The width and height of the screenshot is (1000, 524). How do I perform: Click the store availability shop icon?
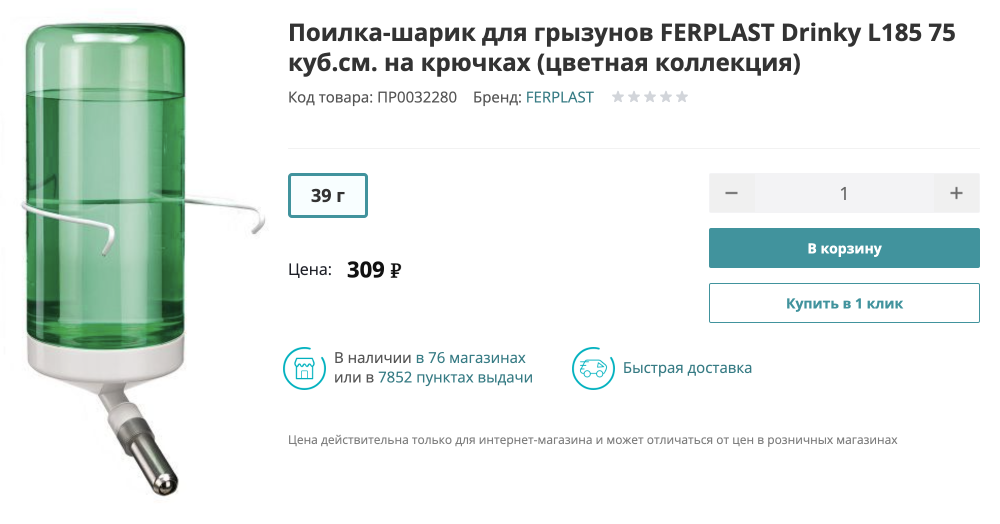pos(303,368)
